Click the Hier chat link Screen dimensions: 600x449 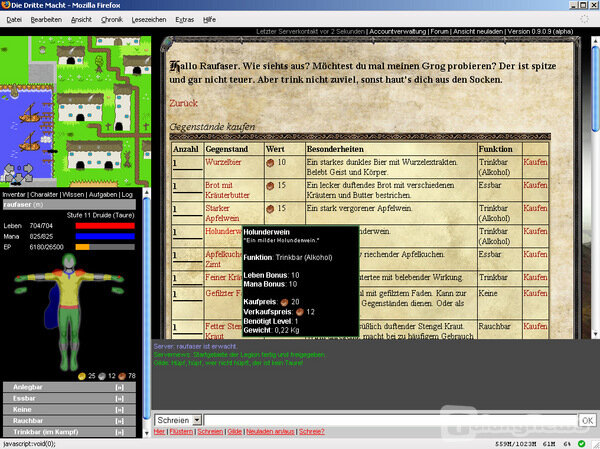[159, 432]
